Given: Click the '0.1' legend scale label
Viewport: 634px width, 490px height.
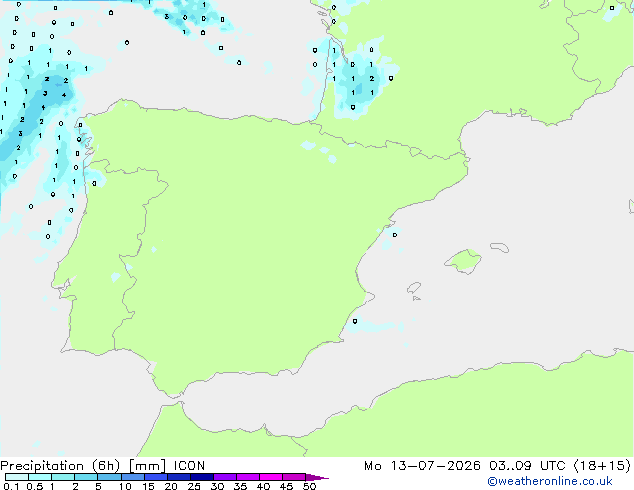Looking at the screenshot, I should [11, 486].
